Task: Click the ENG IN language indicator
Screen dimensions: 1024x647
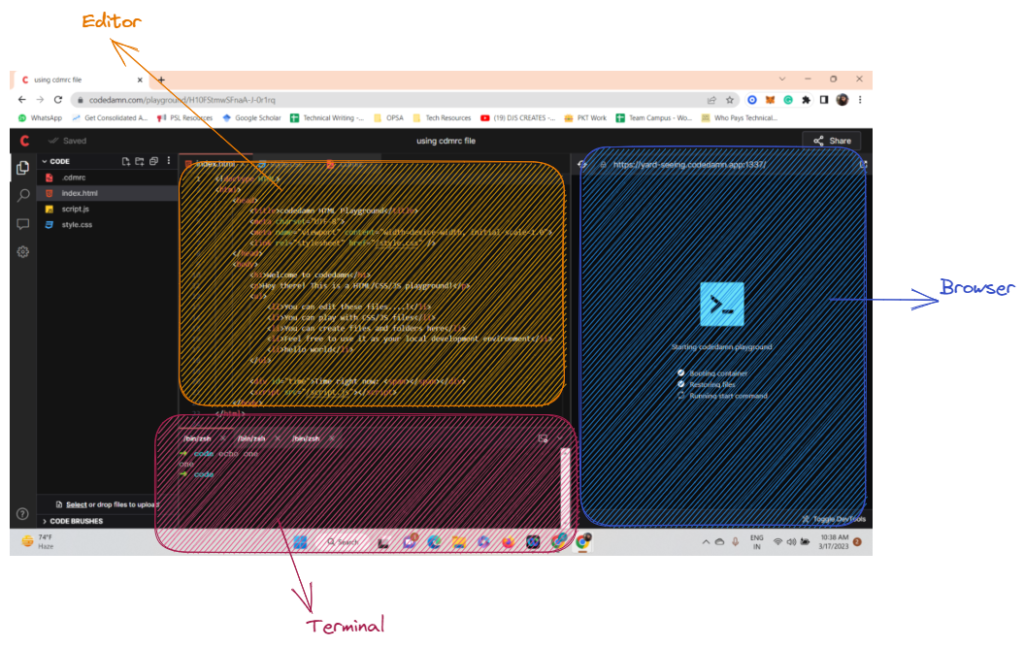Action: (756, 542)
